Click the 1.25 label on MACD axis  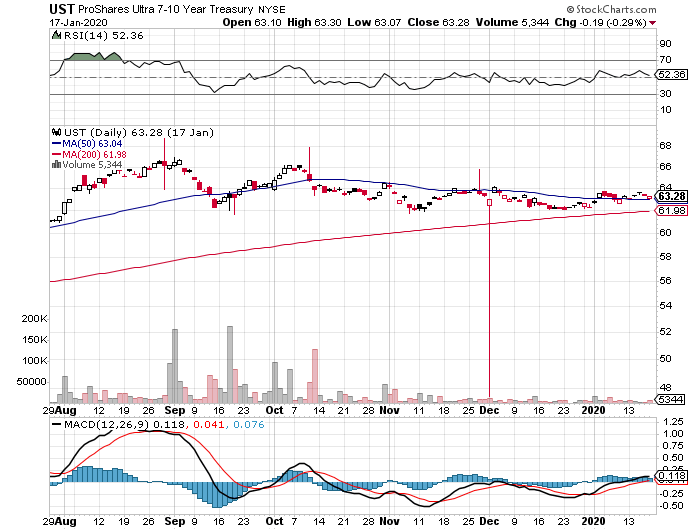[673, 421]
